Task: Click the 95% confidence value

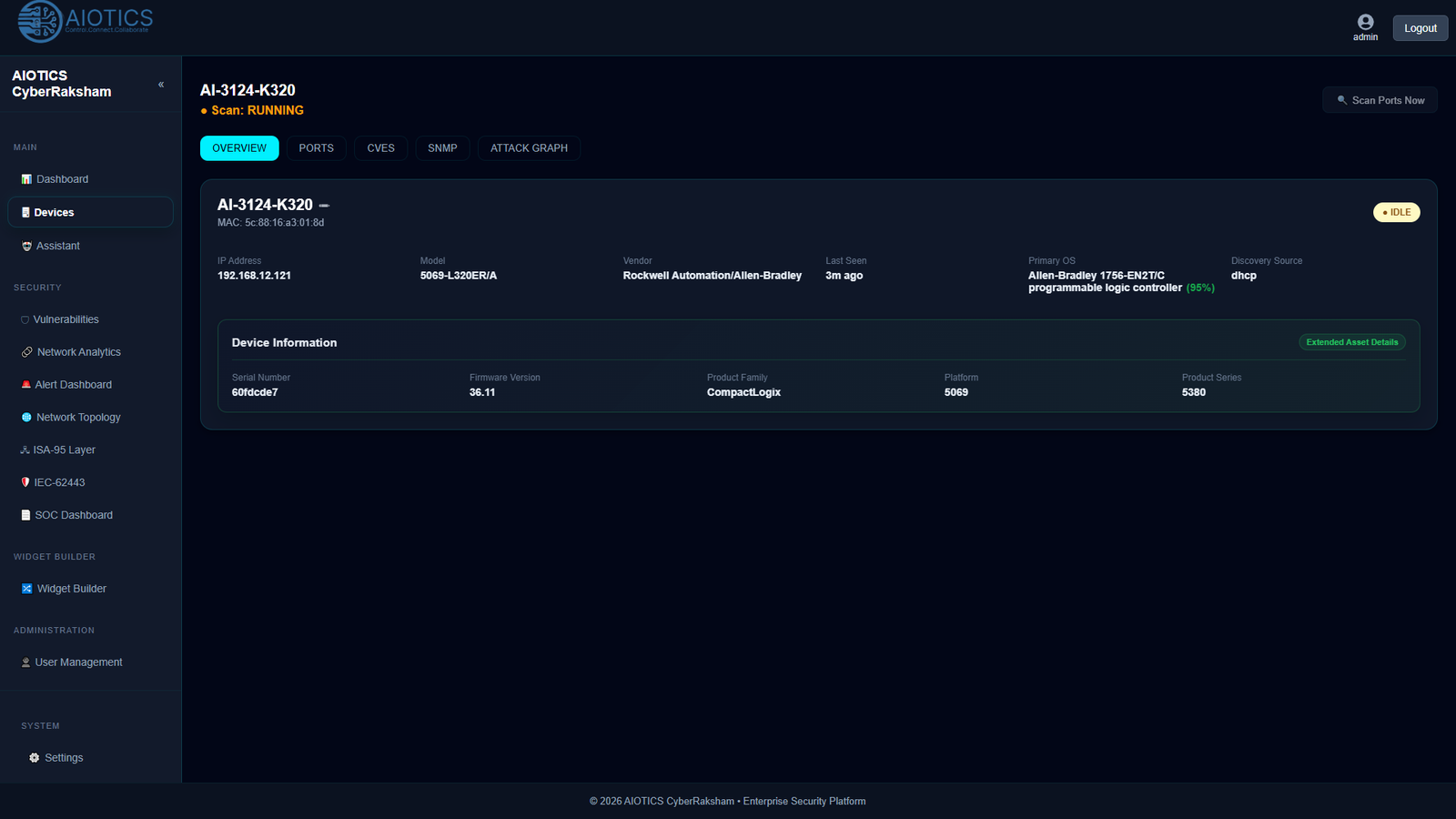Action: pos(1200,288)
